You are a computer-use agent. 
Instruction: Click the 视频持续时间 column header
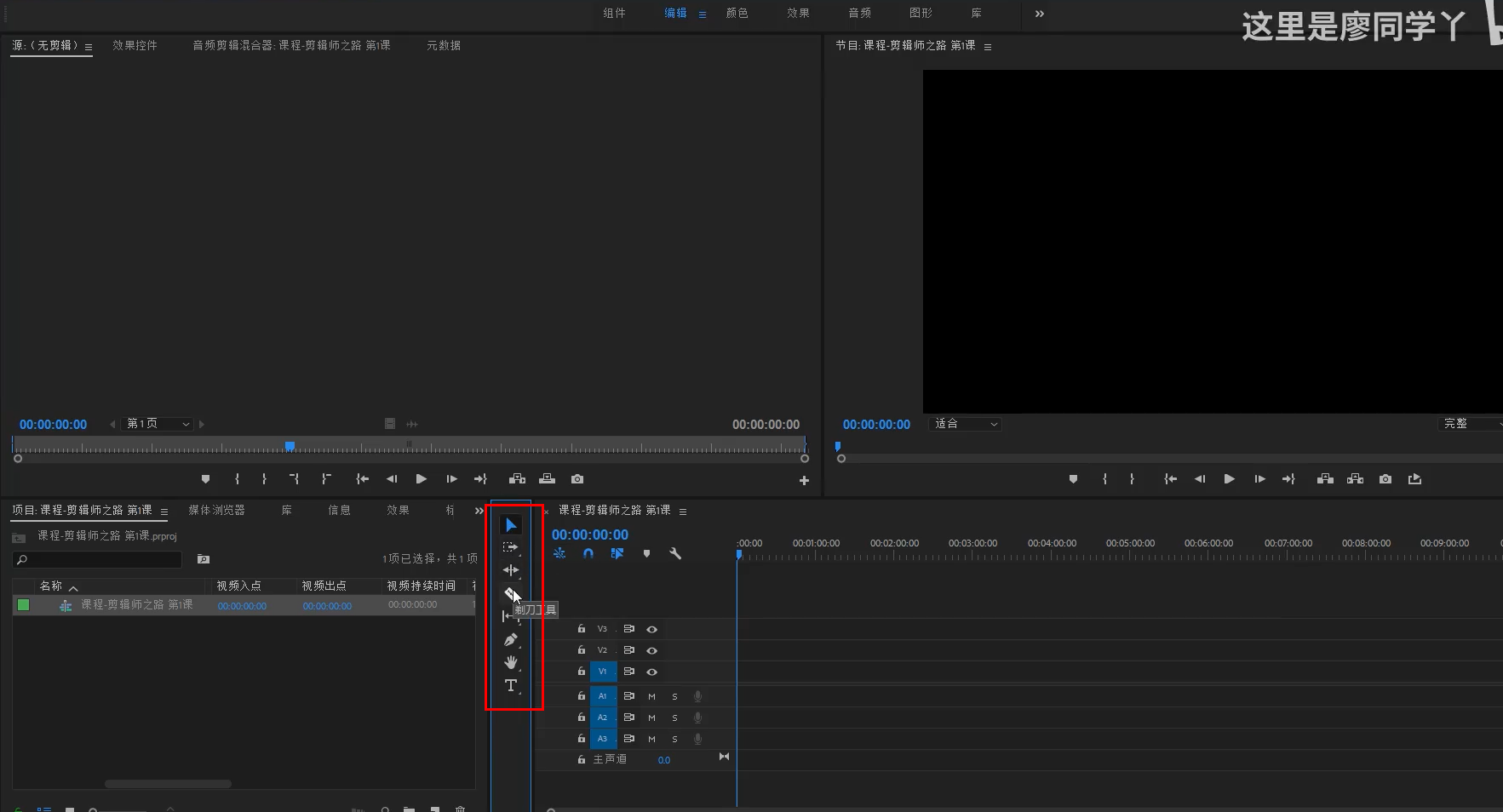(421, 586)
